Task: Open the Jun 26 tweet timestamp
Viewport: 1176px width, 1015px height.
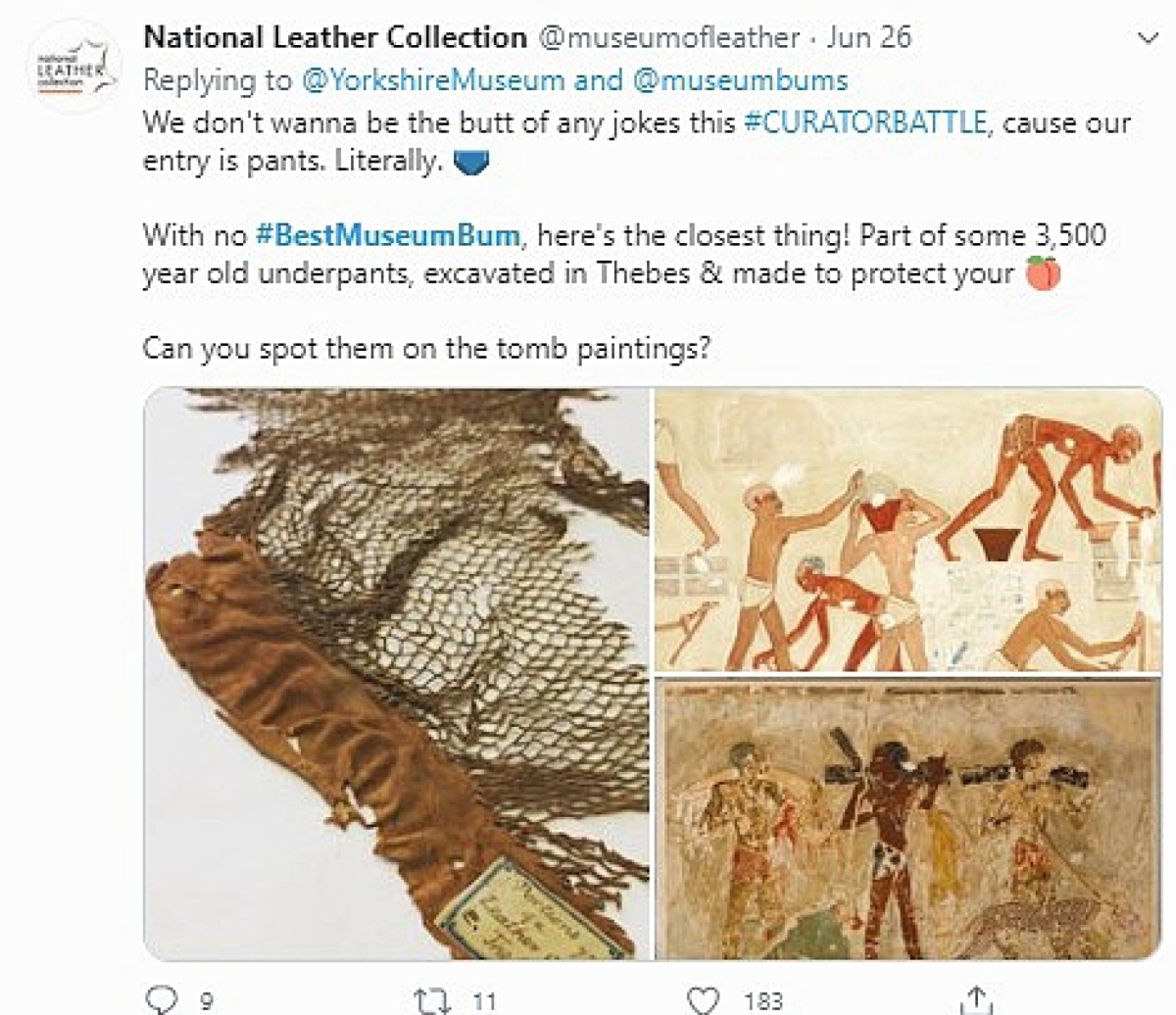Action: point(868,37)
